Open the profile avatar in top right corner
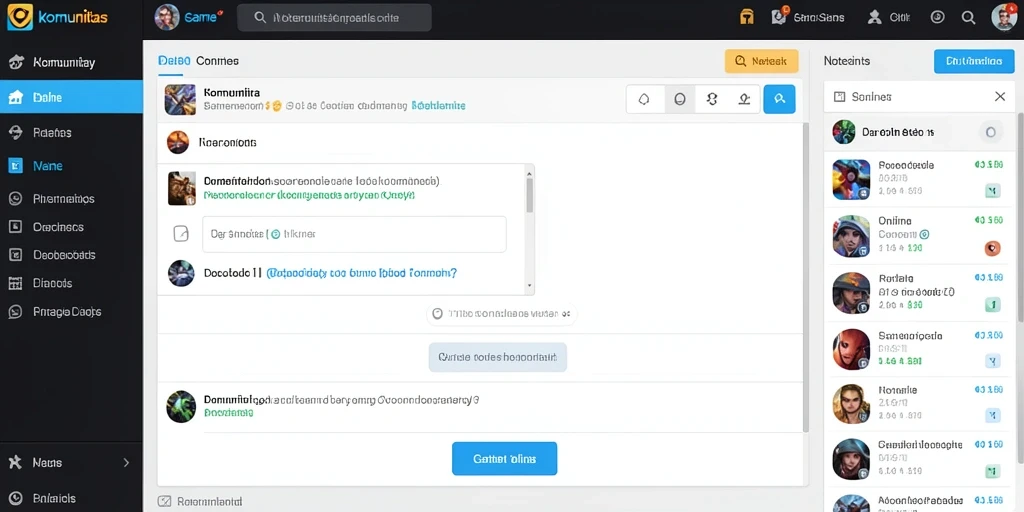Image resolution: width=1024 pixels, height=512 pixels. [x=1004, y=18]
